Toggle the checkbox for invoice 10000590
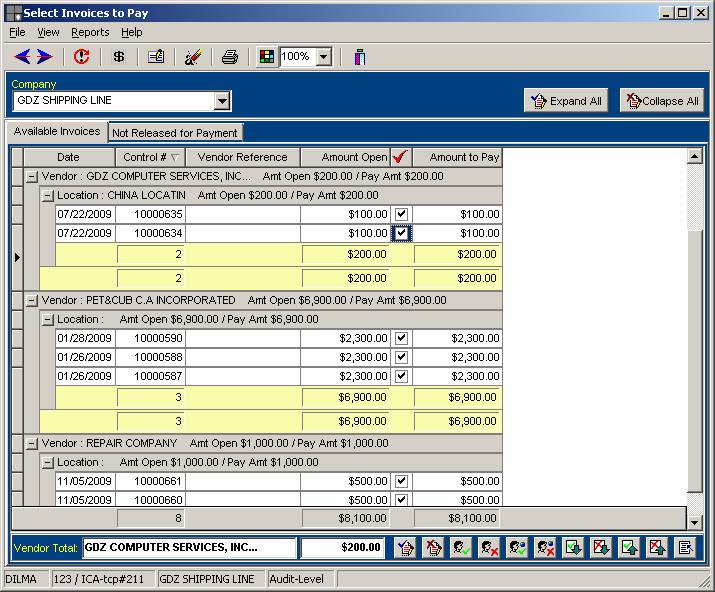This screenshot has width=715, height=592. click(x=401, y=338)
